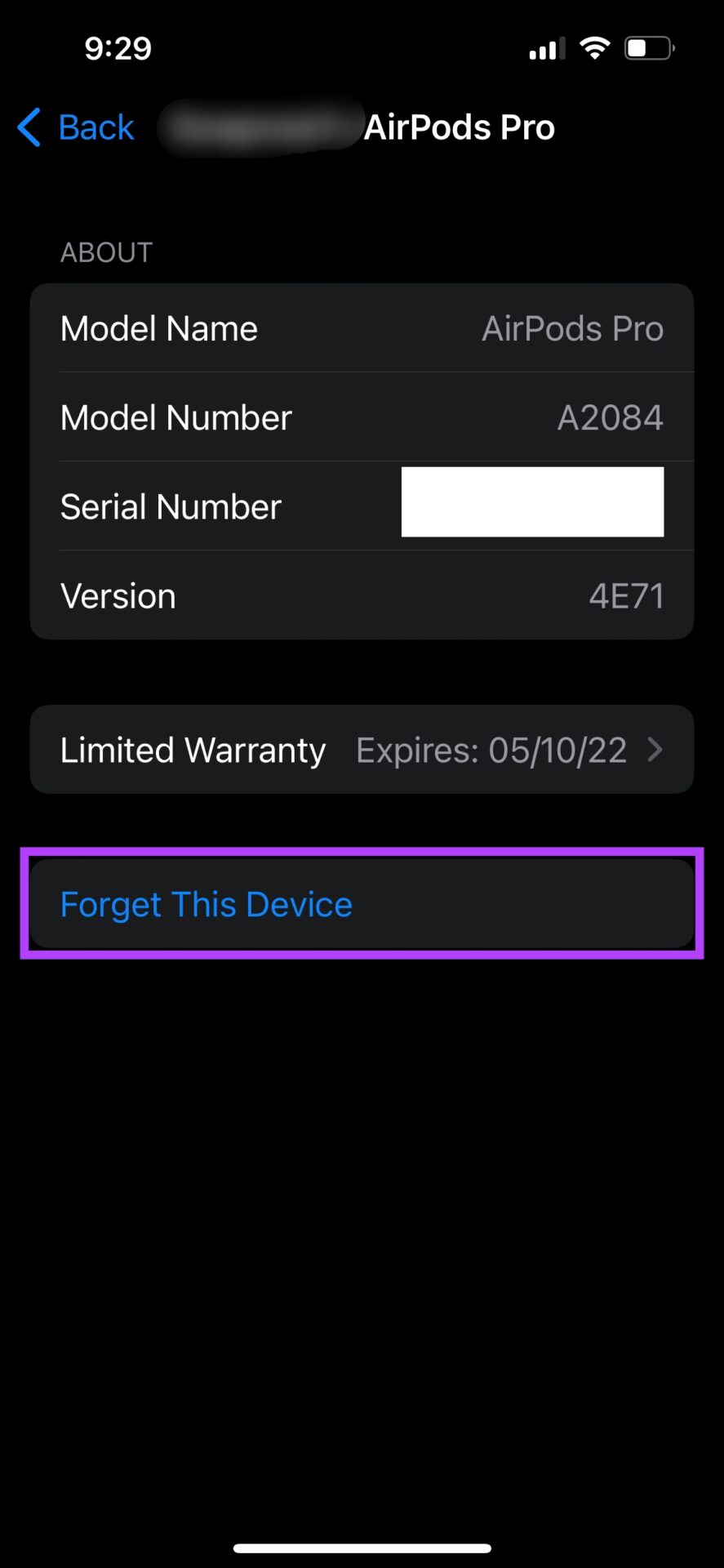The height and width of the screenshot is (1568, 724).
Task: Go Back to previous screen
Action: click(76, 127)
